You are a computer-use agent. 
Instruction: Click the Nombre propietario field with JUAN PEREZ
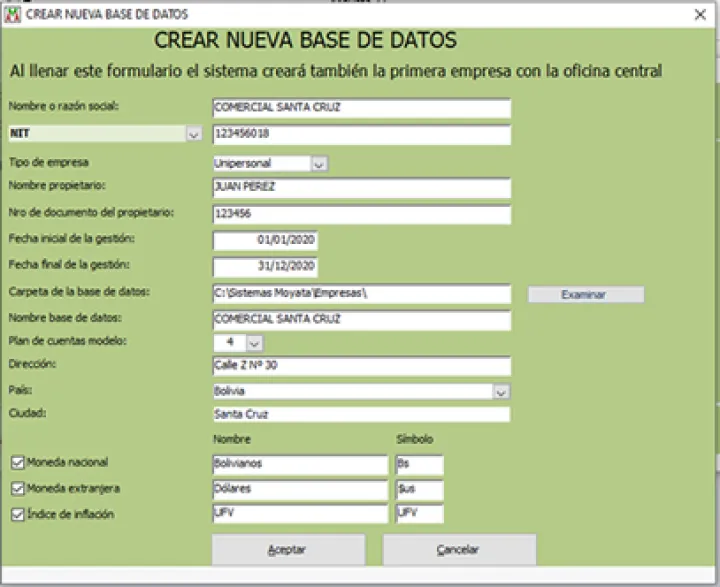click(361, 187)
